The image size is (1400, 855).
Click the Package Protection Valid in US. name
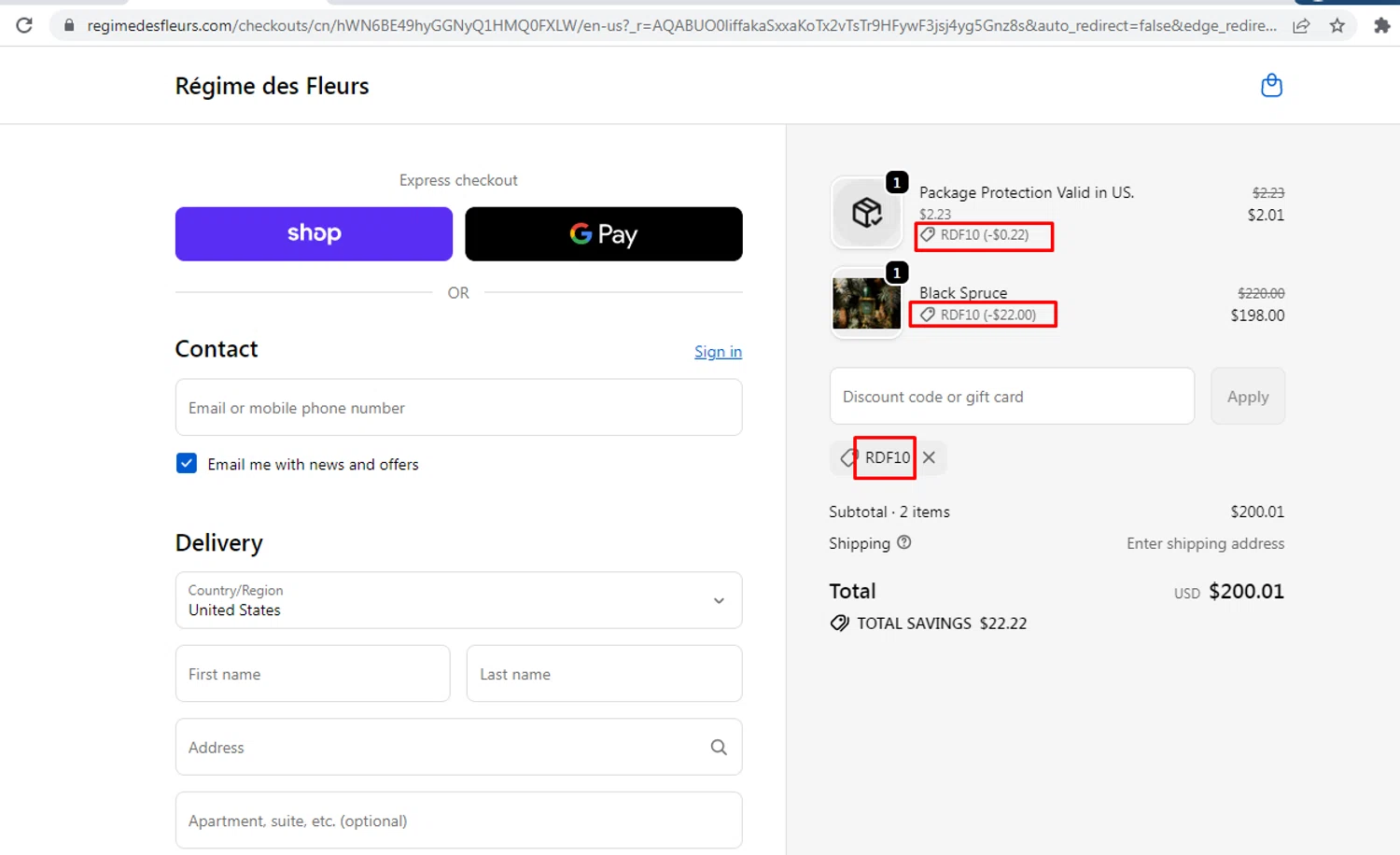click(x=1027, y=192)
